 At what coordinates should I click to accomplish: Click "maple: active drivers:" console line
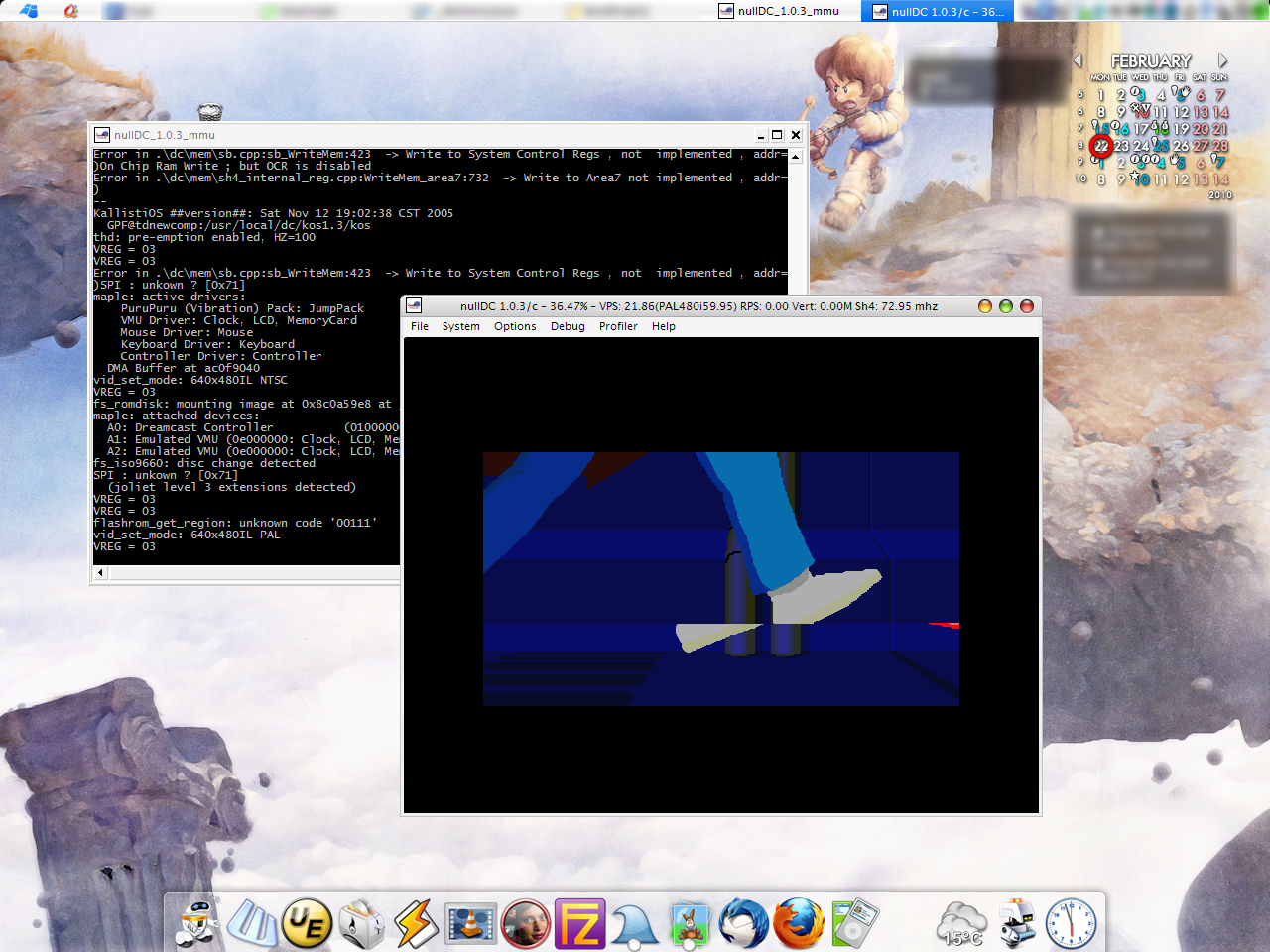click(x=170, y=297)
